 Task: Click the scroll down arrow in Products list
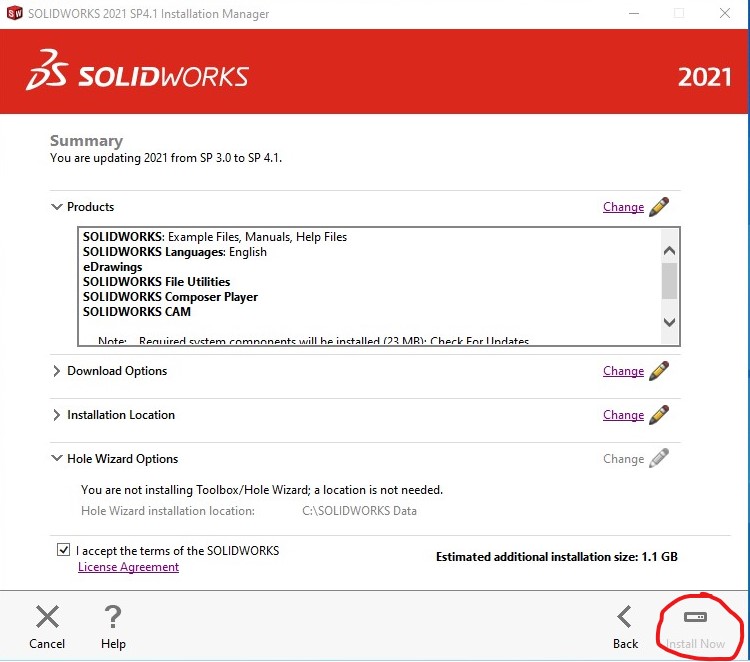click(x=670, y=322)
